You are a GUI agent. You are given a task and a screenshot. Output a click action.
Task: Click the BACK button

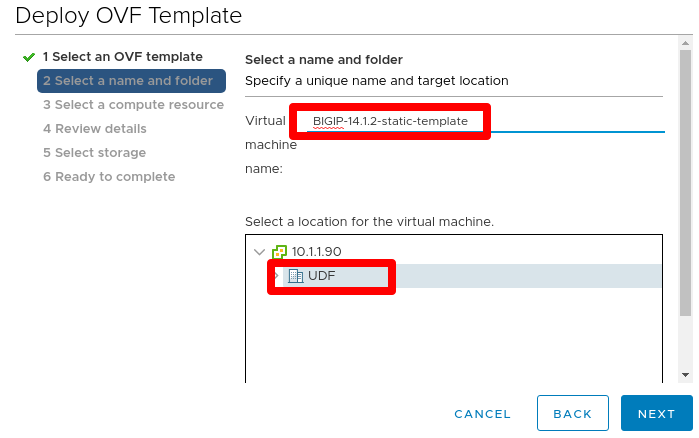click(573, 413)
